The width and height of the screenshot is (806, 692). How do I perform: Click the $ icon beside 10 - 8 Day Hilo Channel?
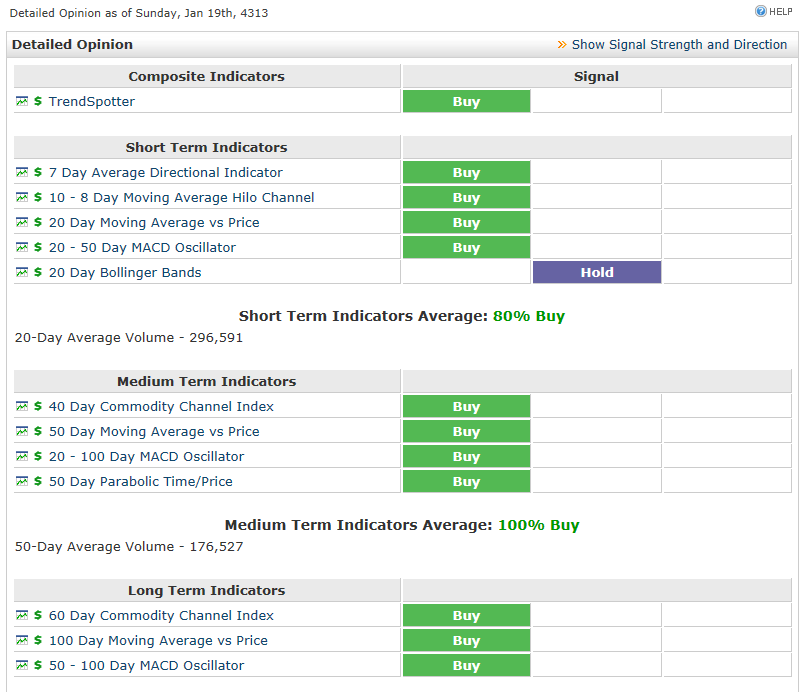(37, 197)
